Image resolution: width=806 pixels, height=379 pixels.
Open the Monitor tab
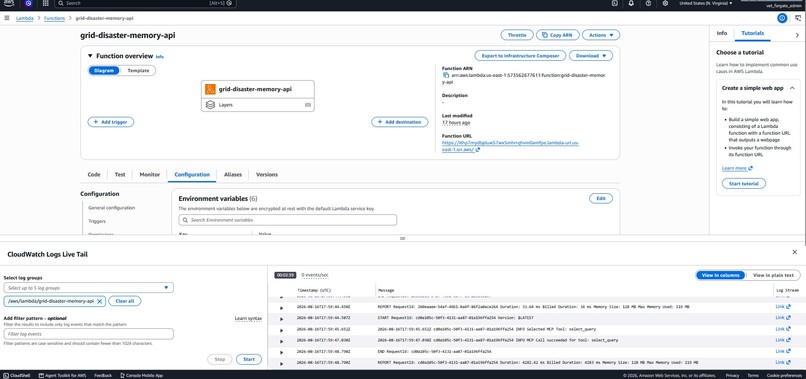[x=150, y=174]
